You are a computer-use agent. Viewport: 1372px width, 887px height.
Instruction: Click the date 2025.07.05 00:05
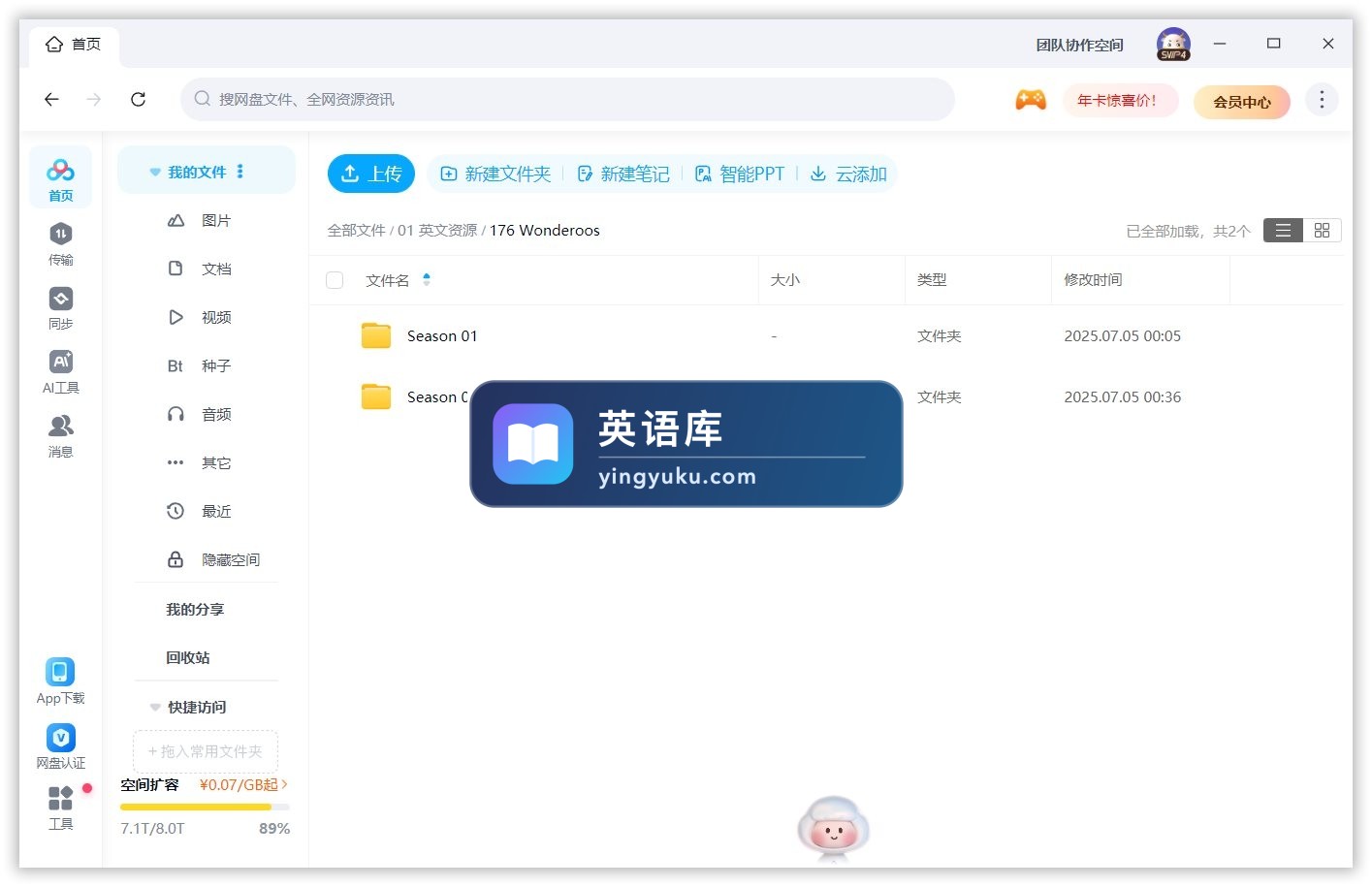click(1123, 336)
